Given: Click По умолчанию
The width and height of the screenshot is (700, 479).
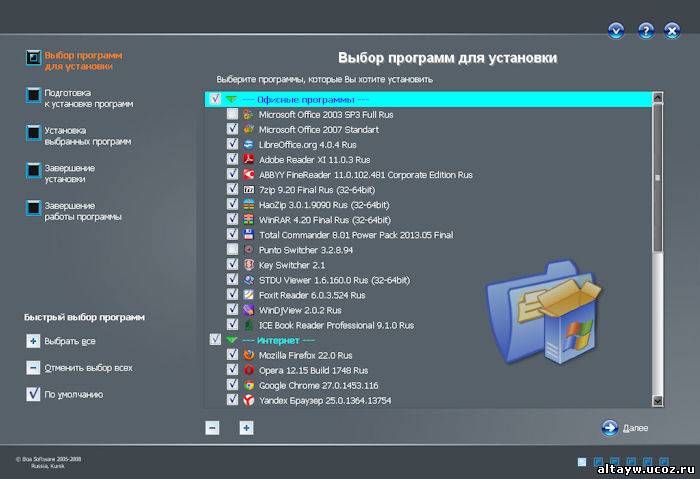Looking at the screenshot, I should (74, 395).
